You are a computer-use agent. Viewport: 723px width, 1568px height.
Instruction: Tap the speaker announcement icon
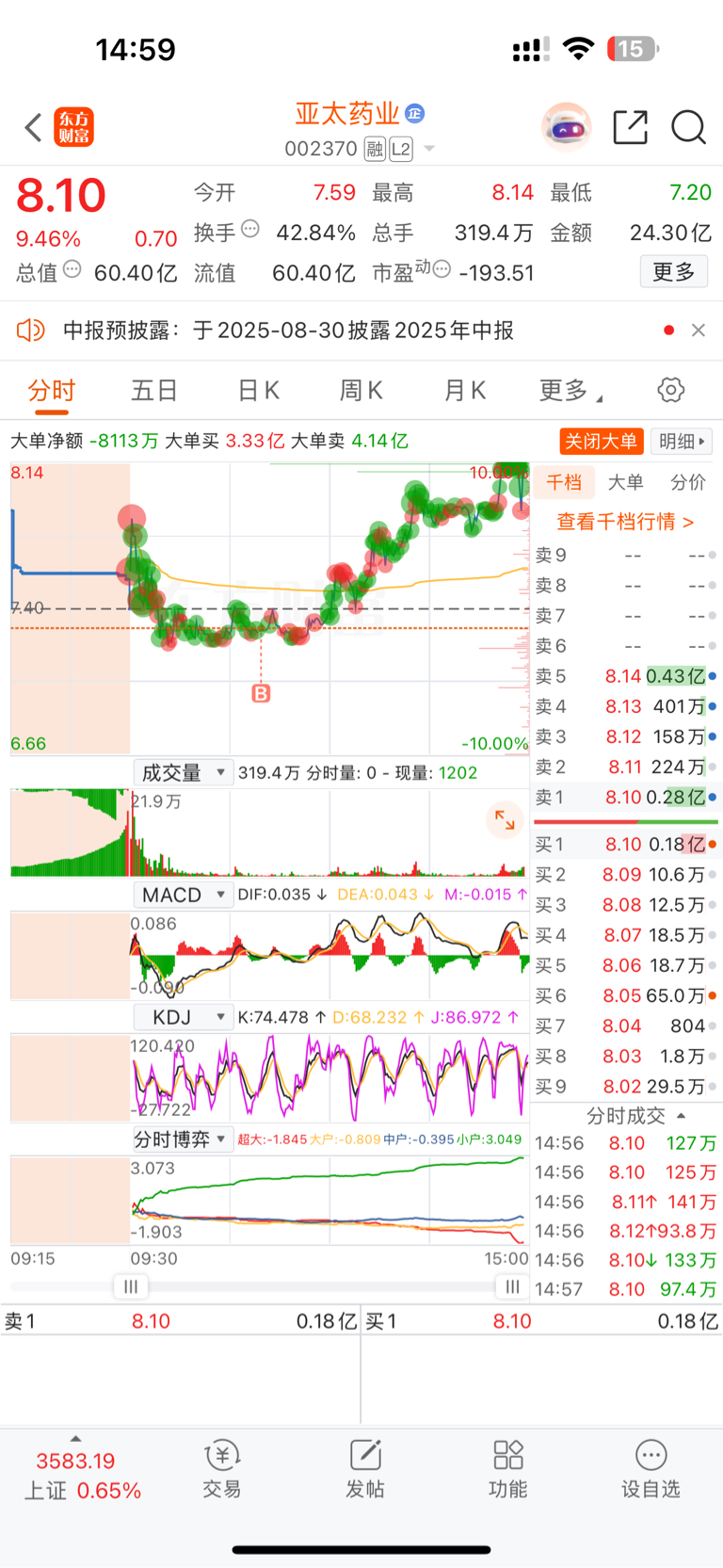pos(30,330)
